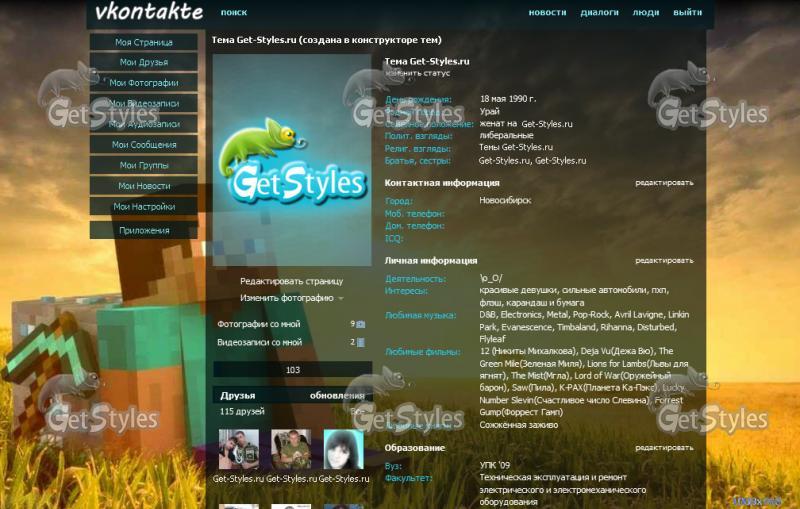
Task: Select Мои Настройки menu item
Action: pos(144,206)
